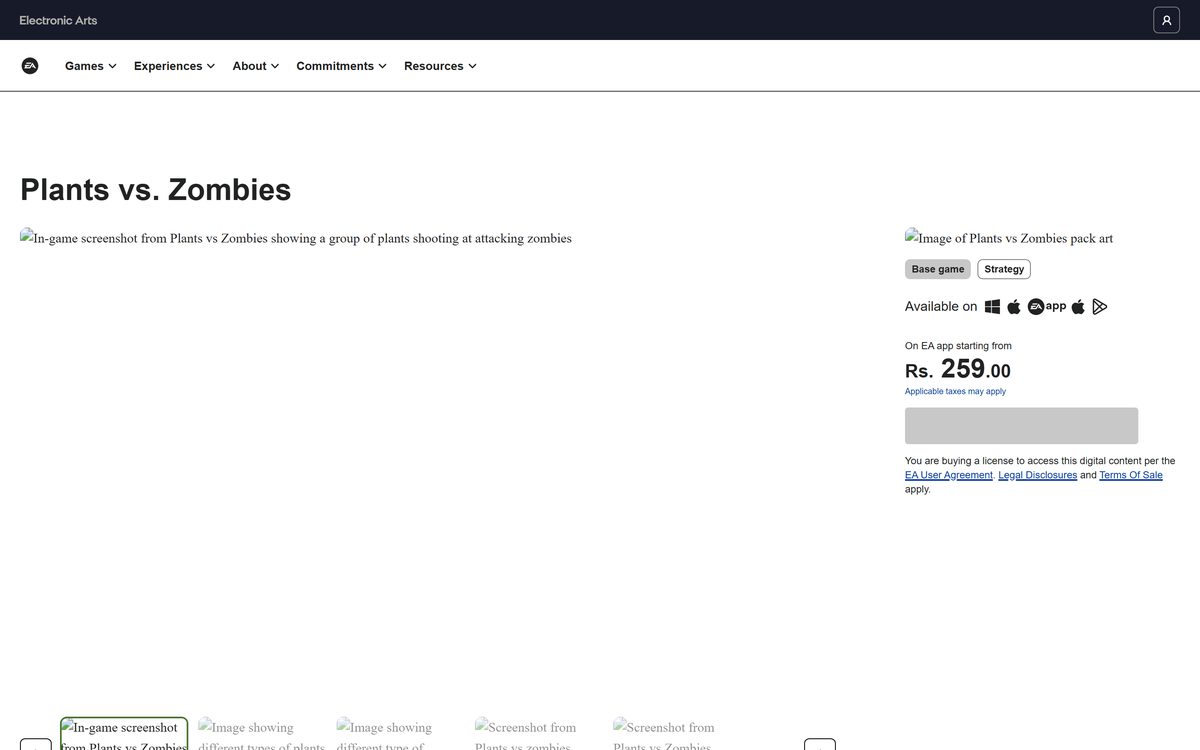Click the 'Available on' label
The height and width of the screenshot is (750, 1200).
click(941, 307)
